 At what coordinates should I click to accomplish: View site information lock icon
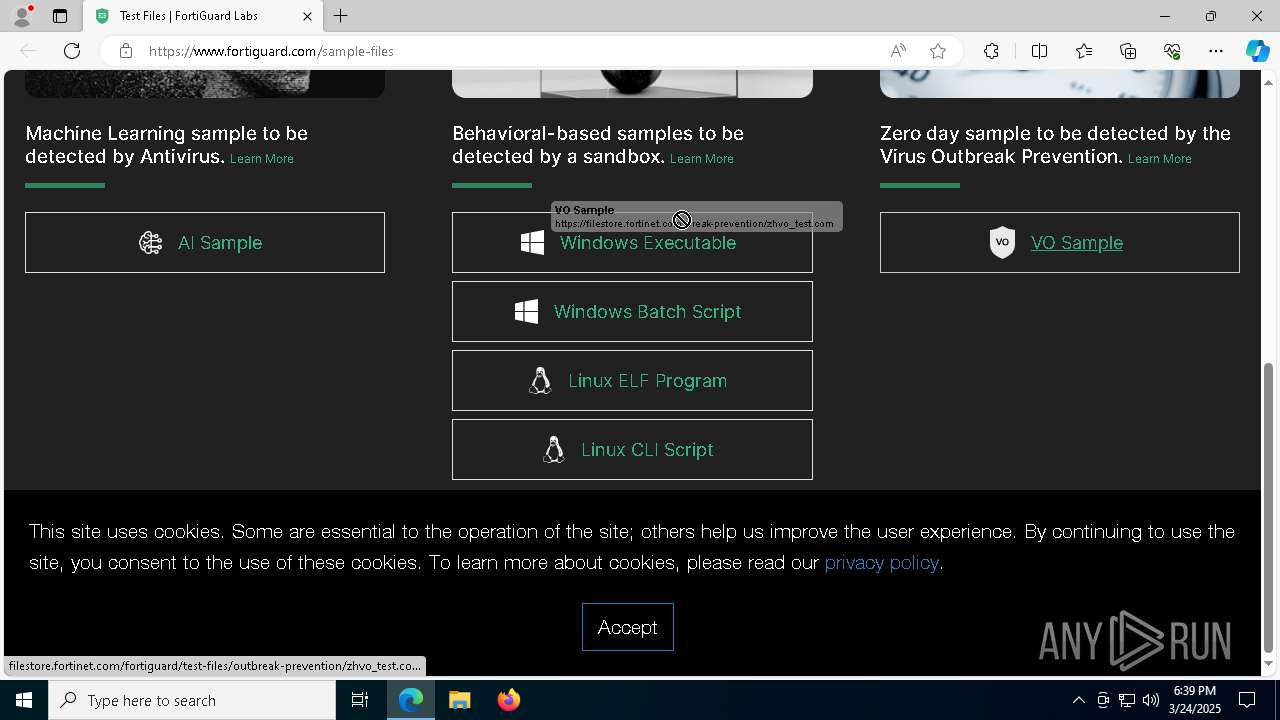click(x=125, y=51)
